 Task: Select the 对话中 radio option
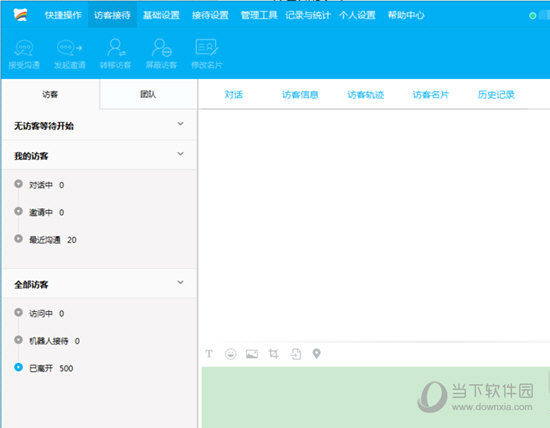coord(18,184)
